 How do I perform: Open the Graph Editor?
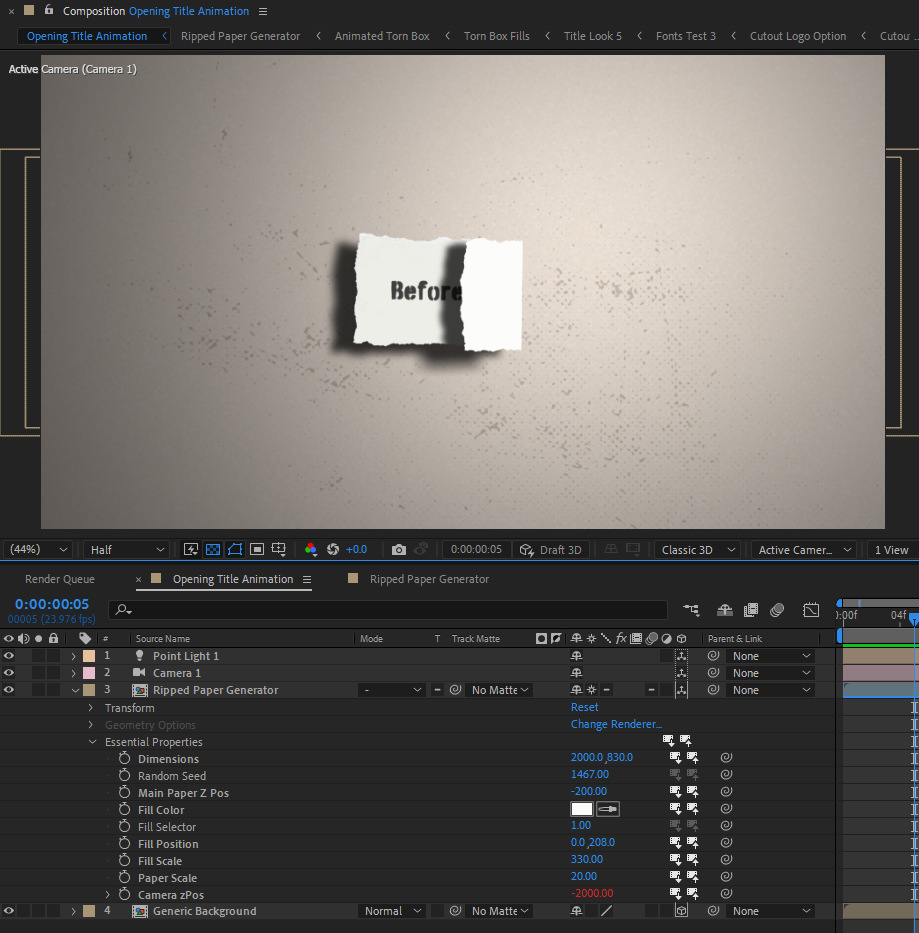pyautogui.click(x=811, y=609)
